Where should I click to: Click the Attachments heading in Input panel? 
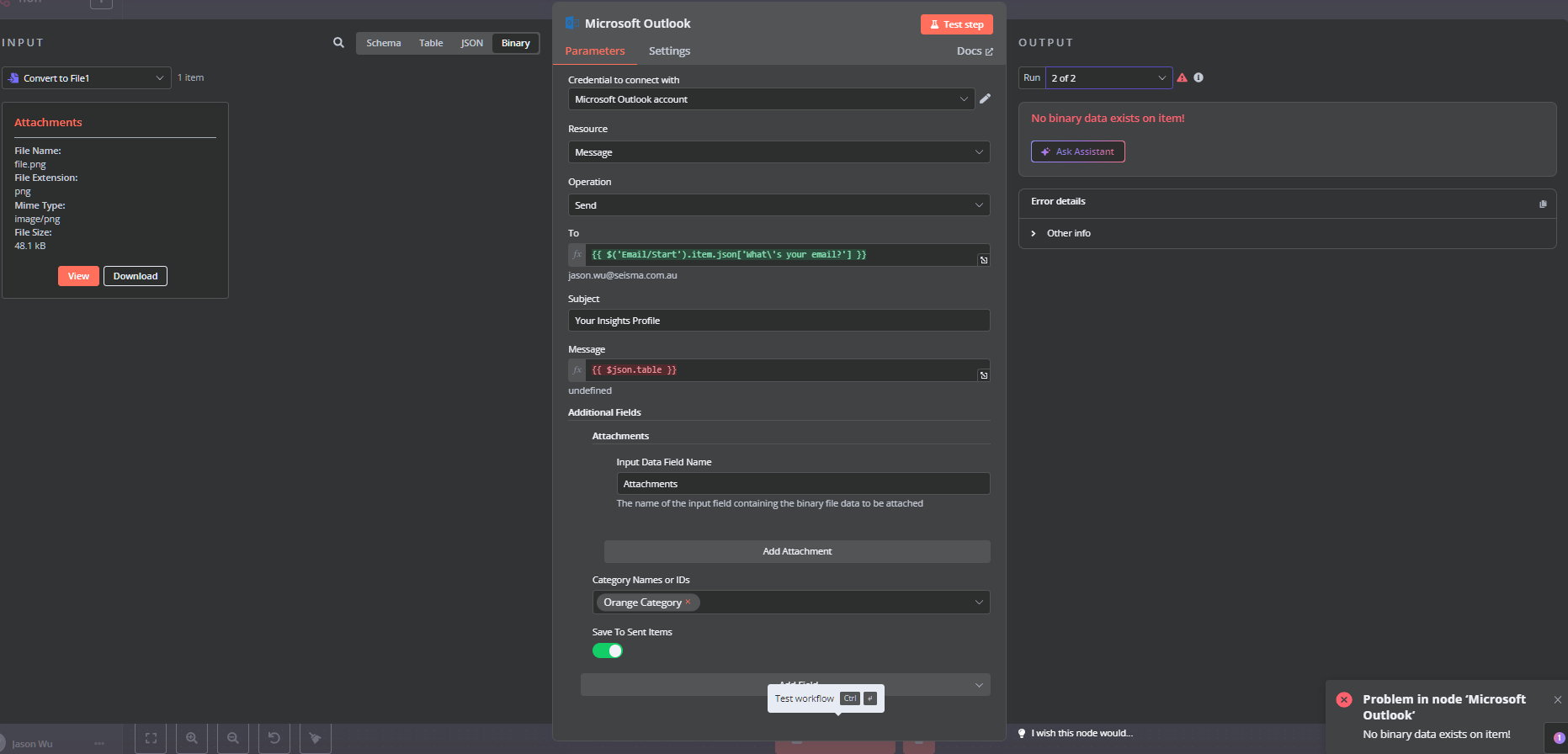(x=48, y=122)
